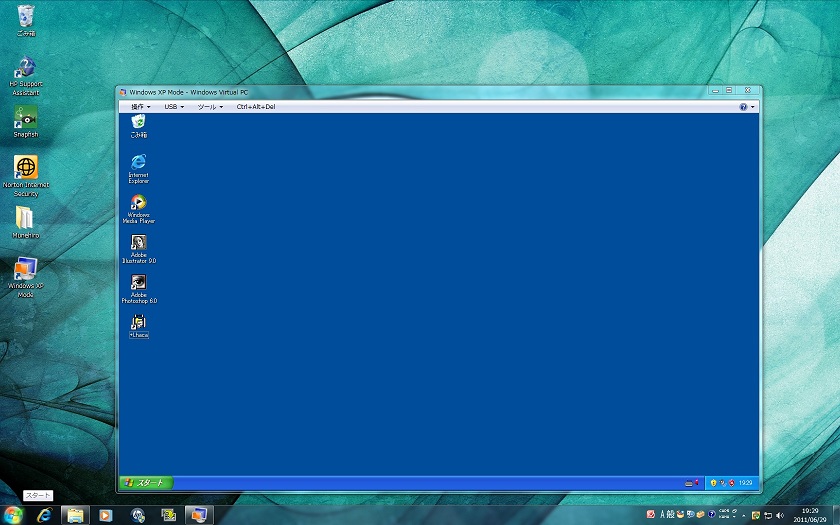This screenshot has width=840, height=525.
Task: Launch Internet Explorer from the Windows 7 taskbar
Action: point(44,515)
